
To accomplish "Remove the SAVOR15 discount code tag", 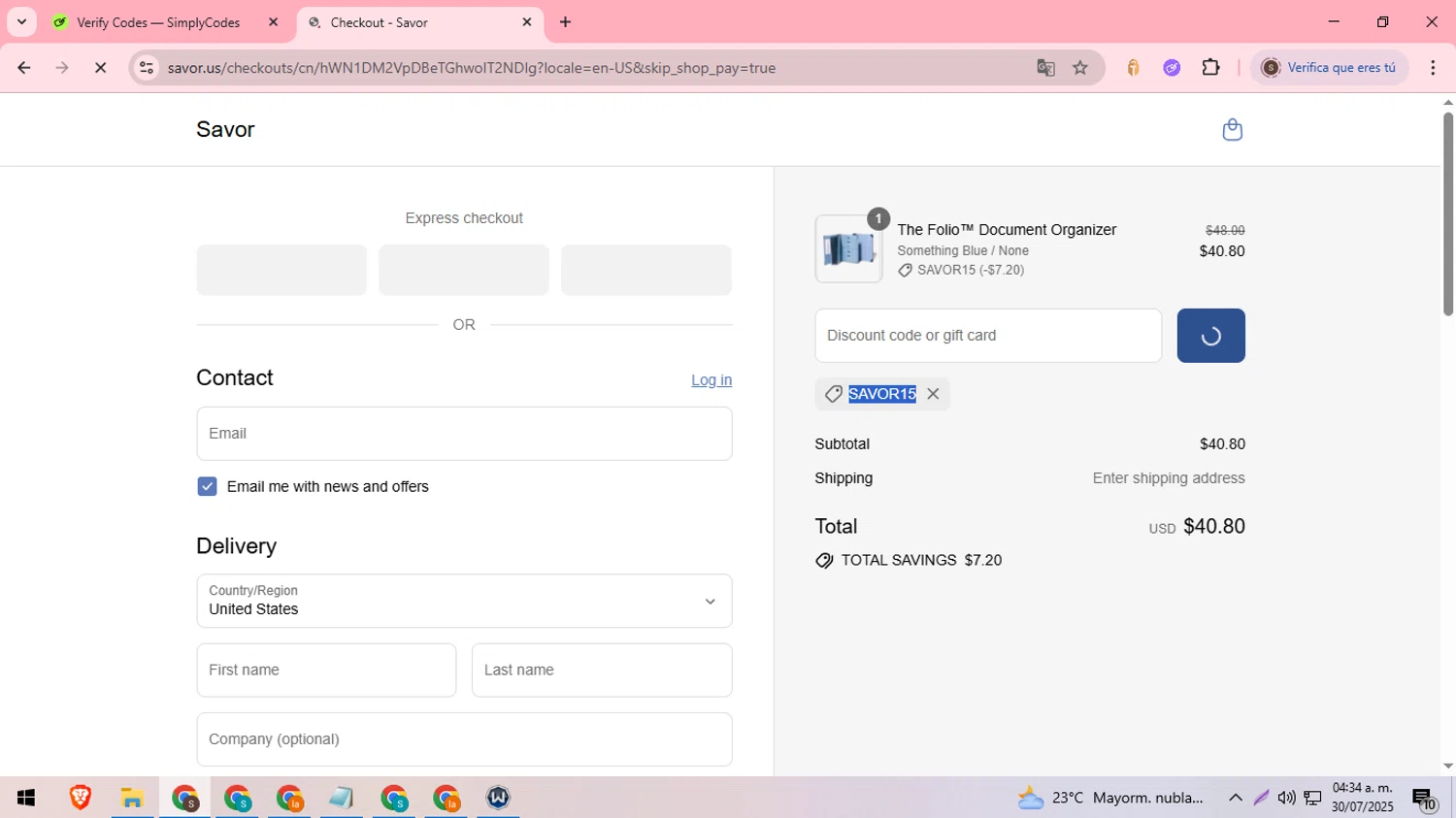I will 933,394.
